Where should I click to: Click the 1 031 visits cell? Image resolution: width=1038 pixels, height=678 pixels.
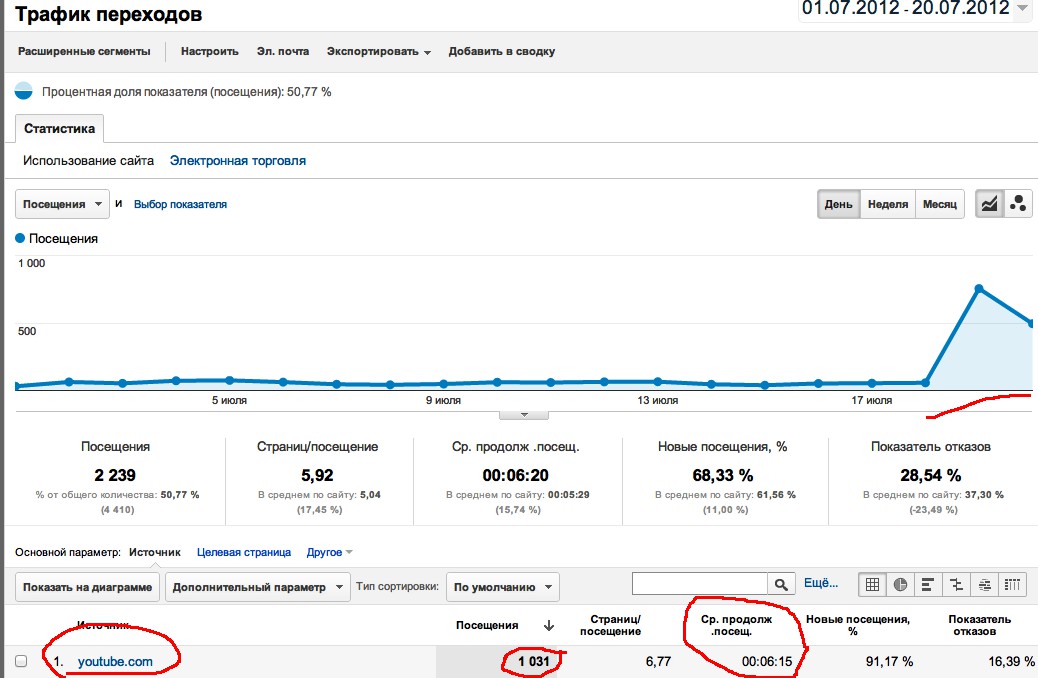pyautogui.click(x=534, y=661)
